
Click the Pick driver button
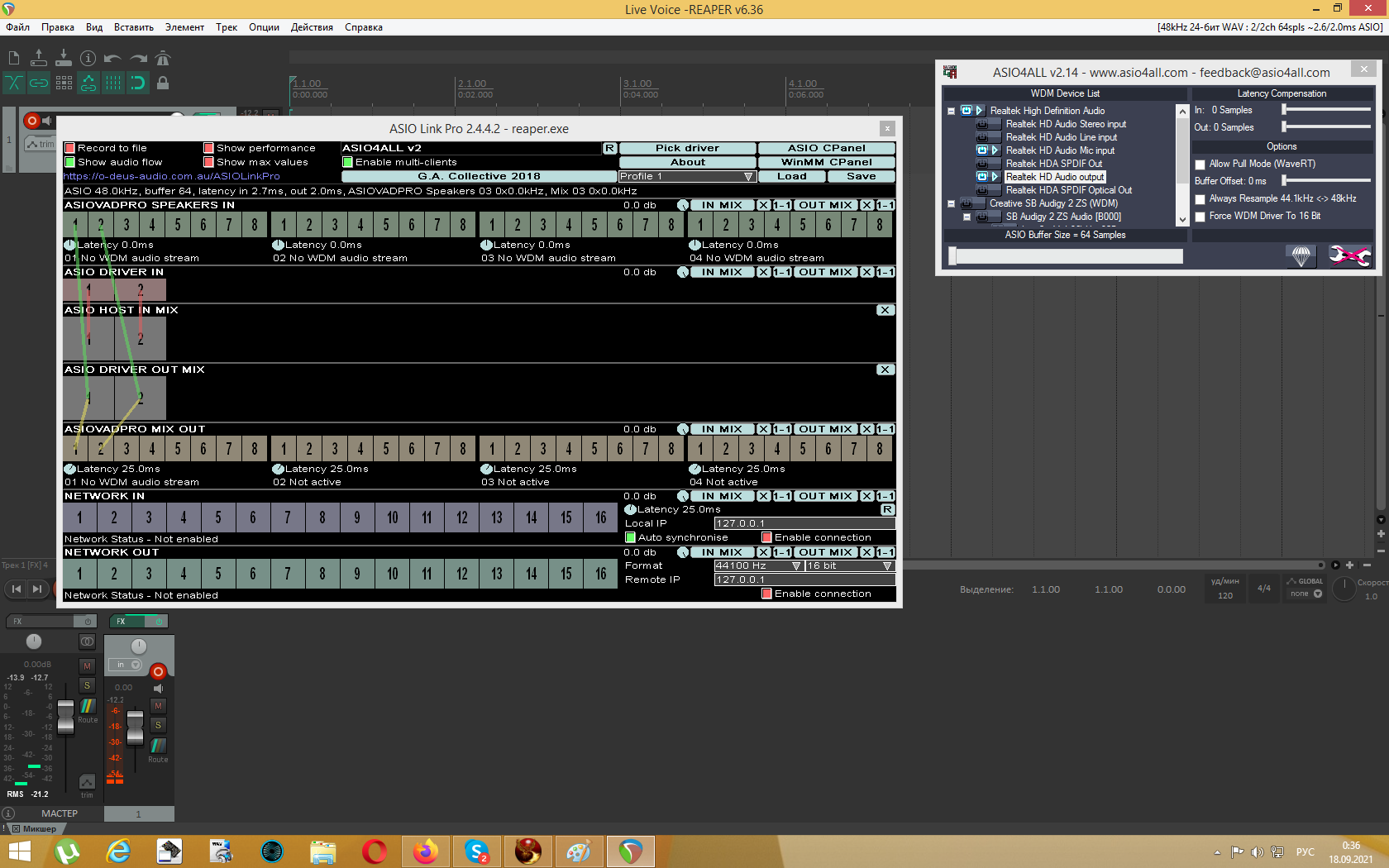tap(688, 149)
